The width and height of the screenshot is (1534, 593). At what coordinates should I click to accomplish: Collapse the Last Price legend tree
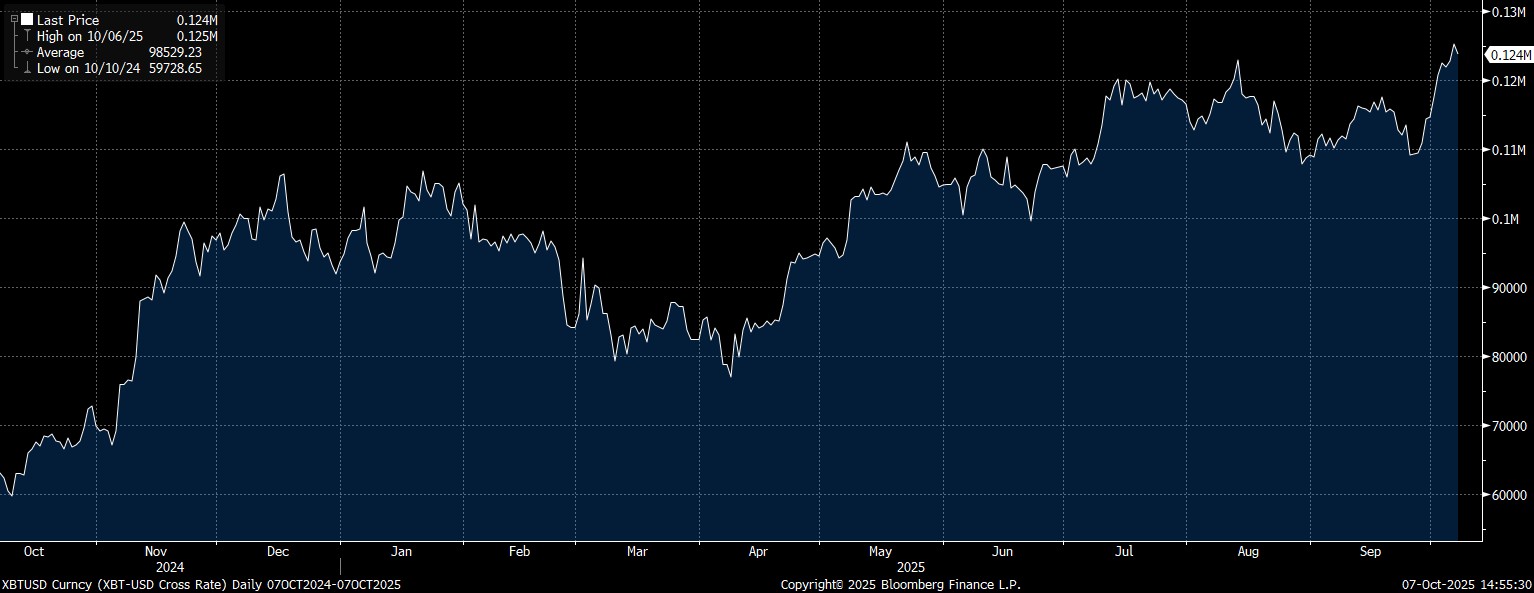click(x=14, y=19)
